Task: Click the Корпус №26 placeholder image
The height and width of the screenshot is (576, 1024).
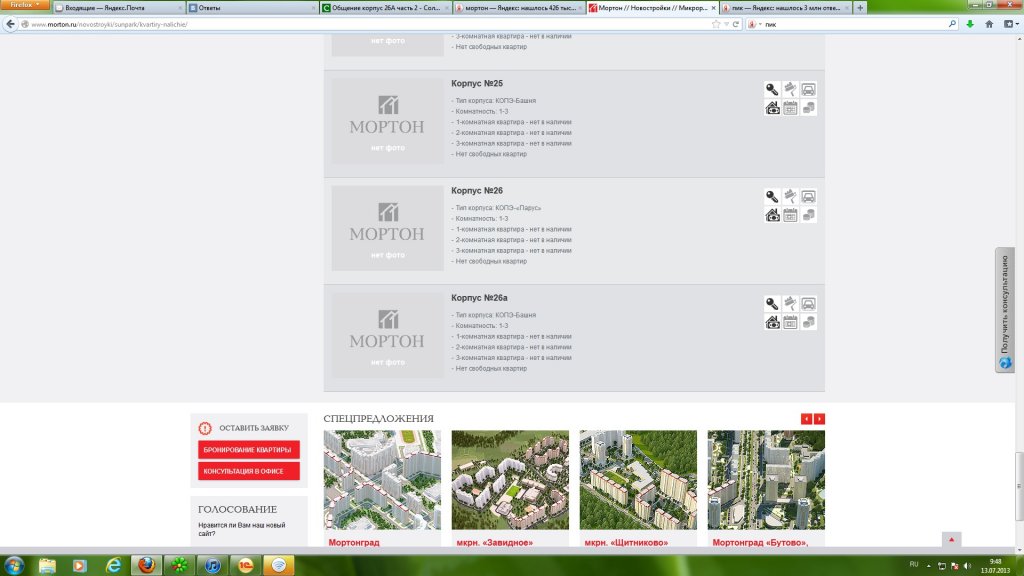Action: pyautogui.click(x=387, y=228)
